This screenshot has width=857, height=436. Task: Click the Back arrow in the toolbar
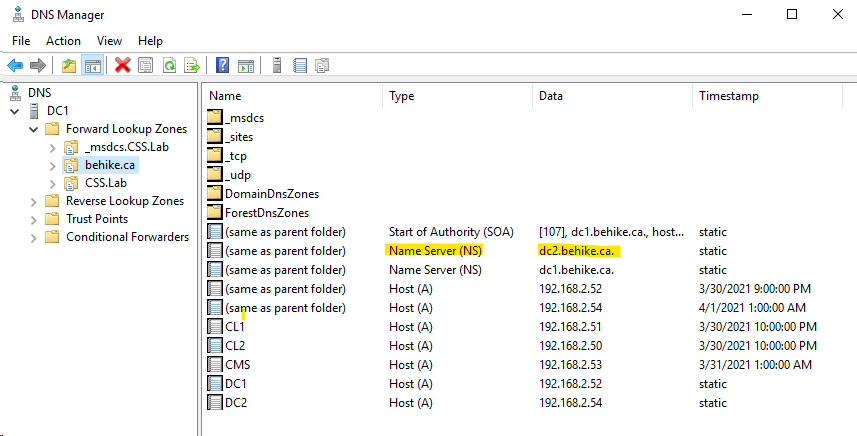pyautogui.click(x=15, y=65)
